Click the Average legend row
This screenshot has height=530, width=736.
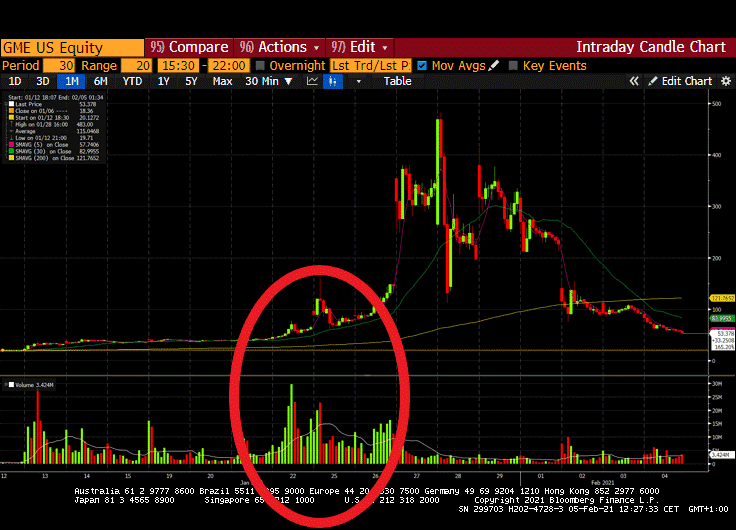coord(53,131)
